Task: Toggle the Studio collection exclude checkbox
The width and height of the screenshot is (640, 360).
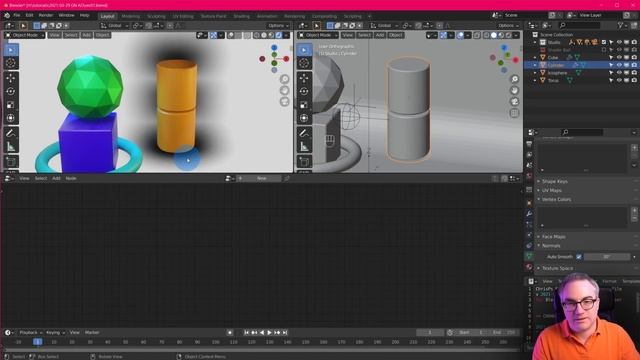Action: click(604, 42)
